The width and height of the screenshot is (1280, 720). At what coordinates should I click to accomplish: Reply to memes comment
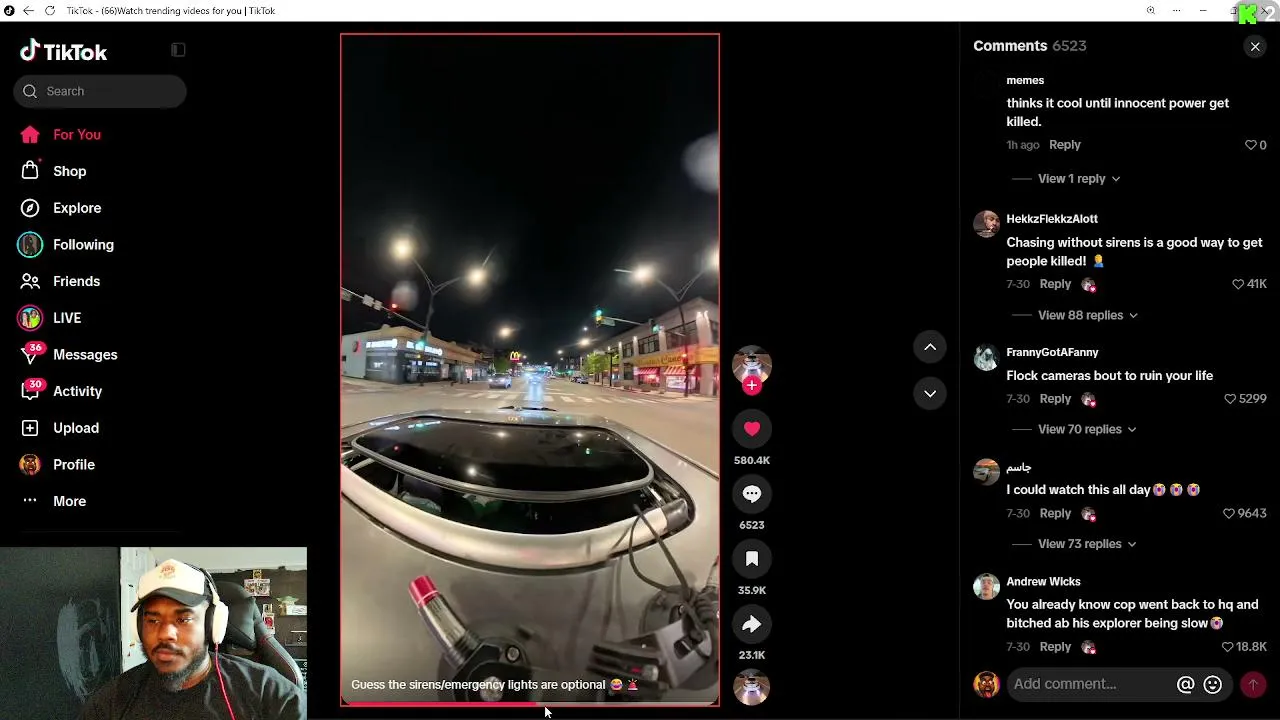[1065, 145]
